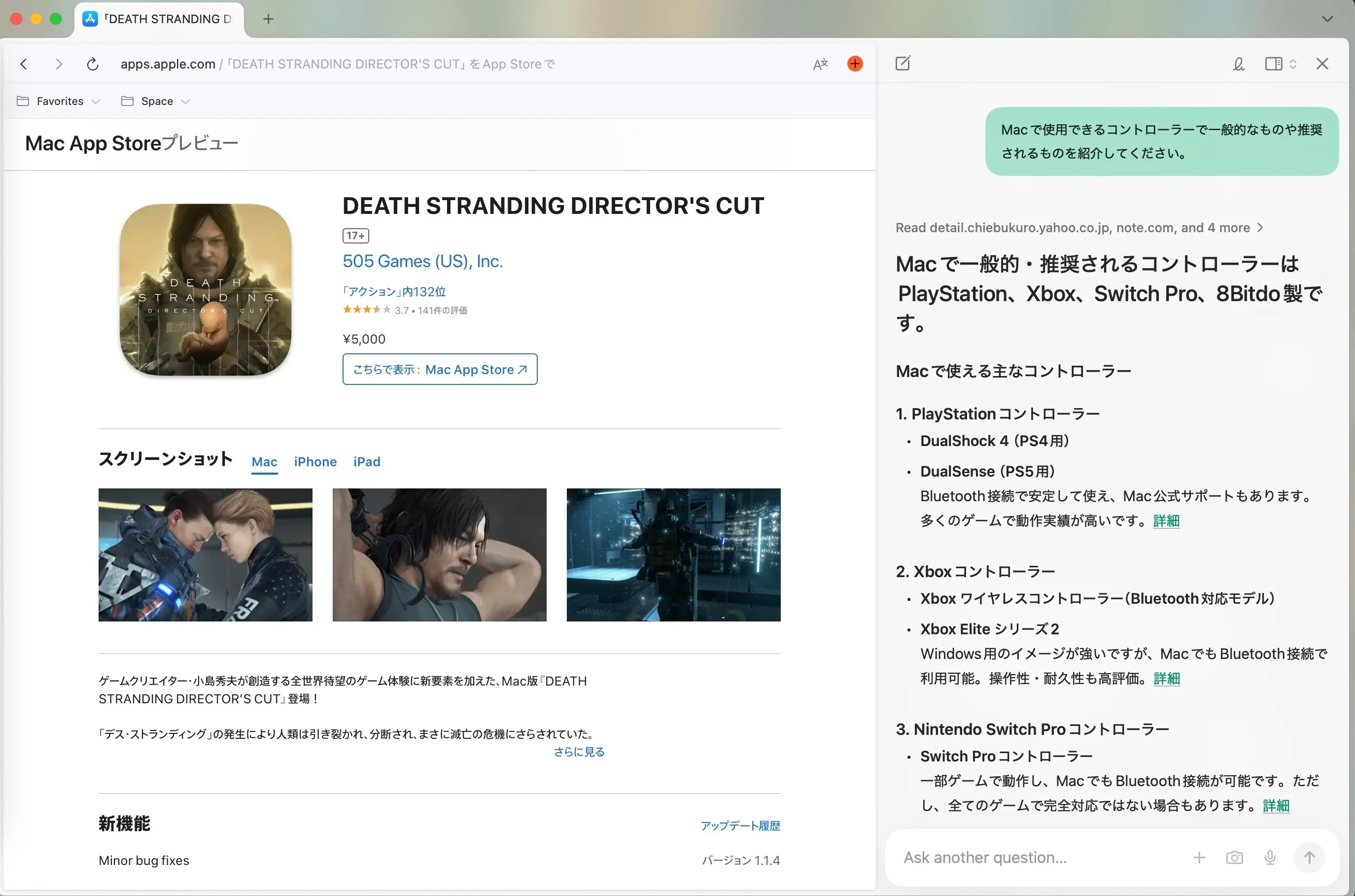Click the microphone icon in chat input
Screen dimensions: 1355x896
pos(1270,857)
